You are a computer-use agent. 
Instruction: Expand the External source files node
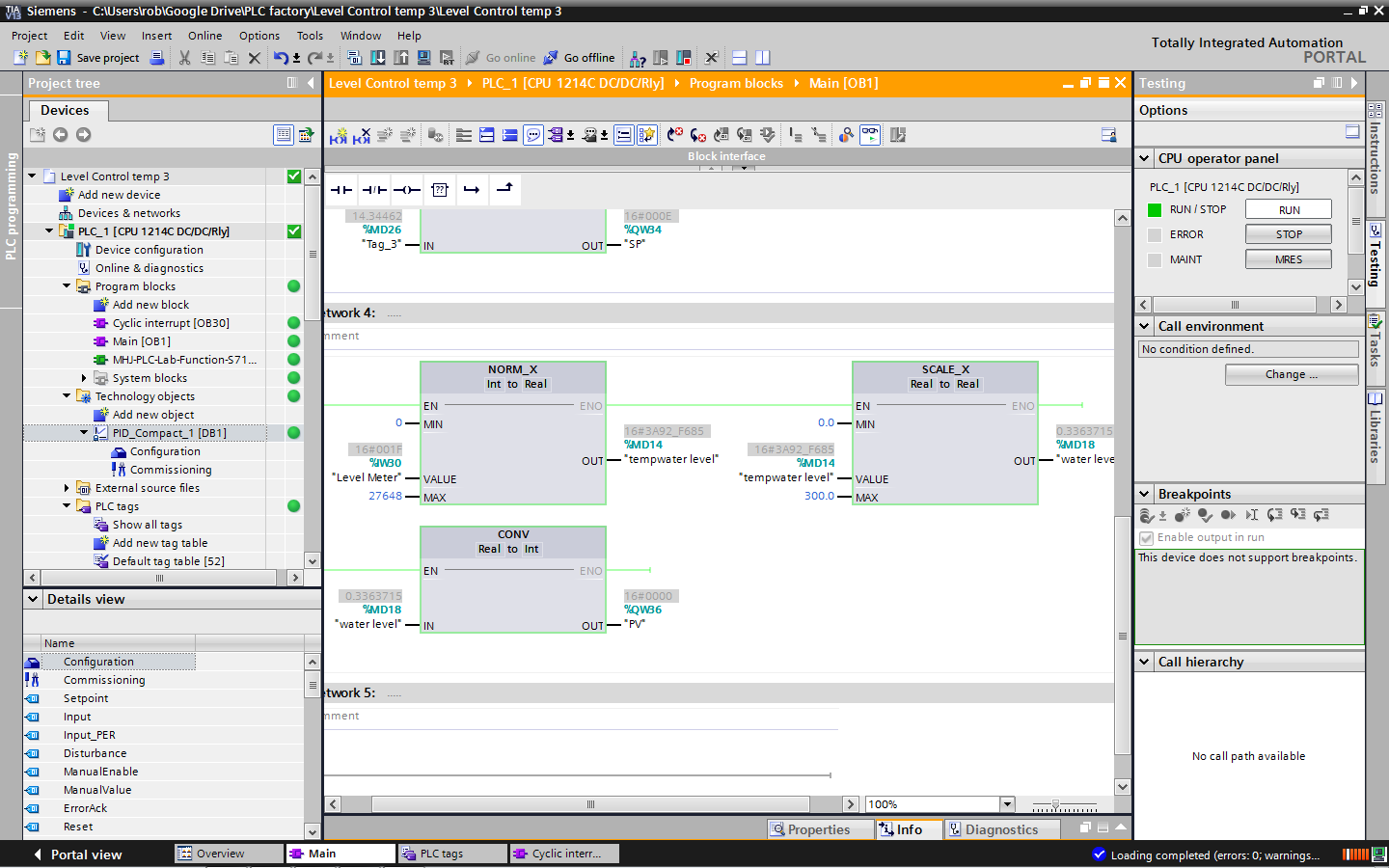(x=67, y=488)
